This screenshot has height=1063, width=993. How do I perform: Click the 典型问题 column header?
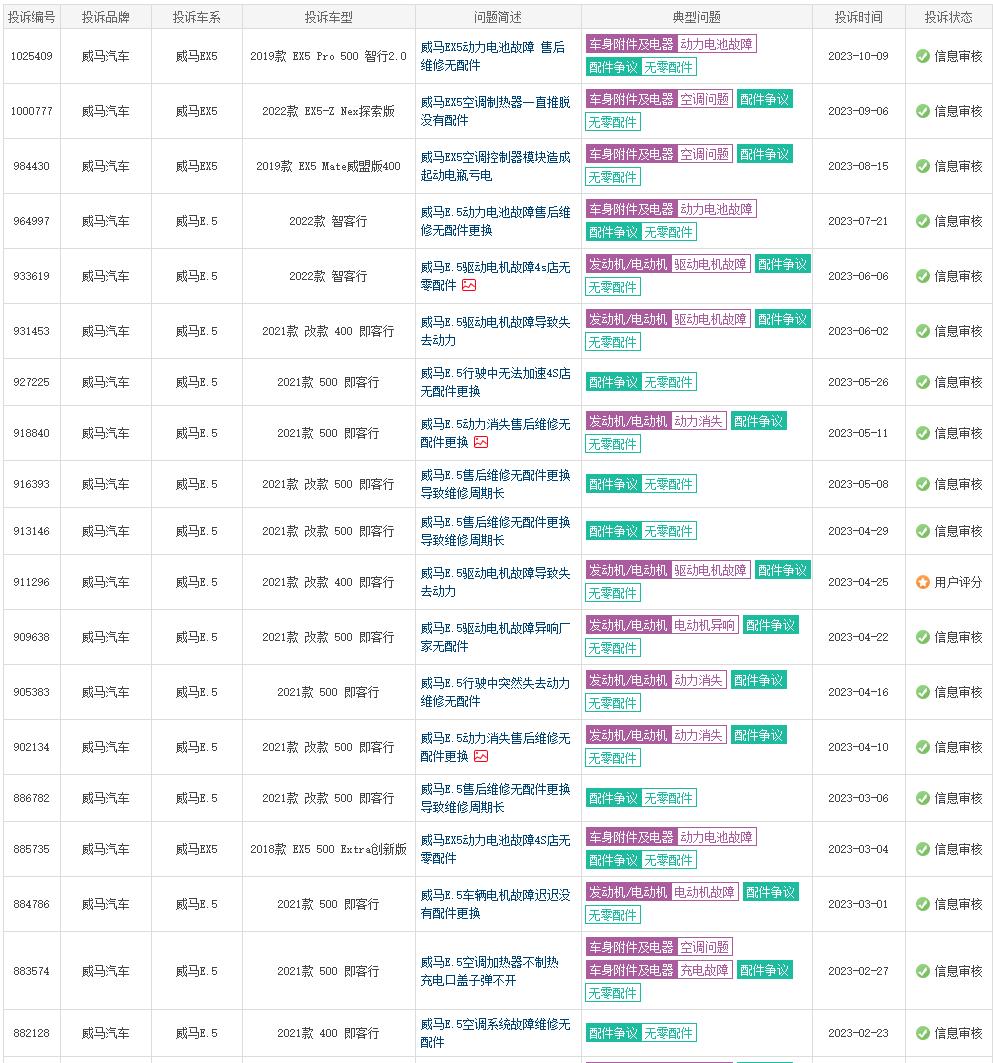pyautogui.click(x=696, y=17)
